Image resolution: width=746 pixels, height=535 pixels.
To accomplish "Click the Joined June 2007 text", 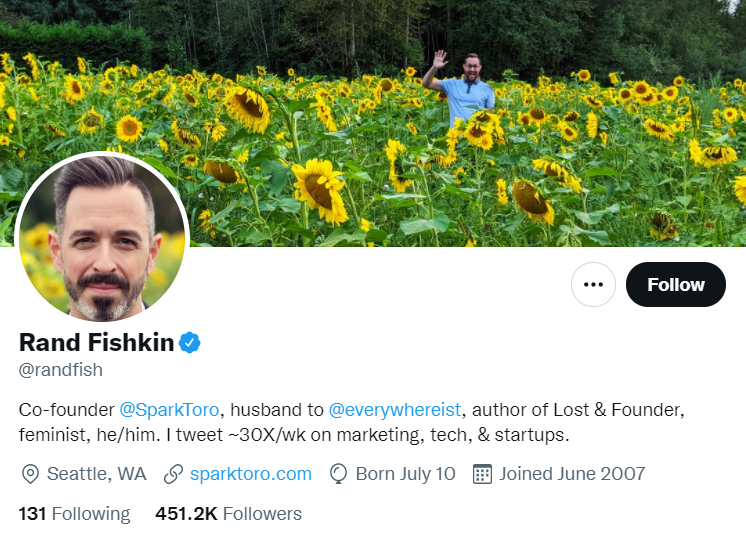I will tap(572, 474).
